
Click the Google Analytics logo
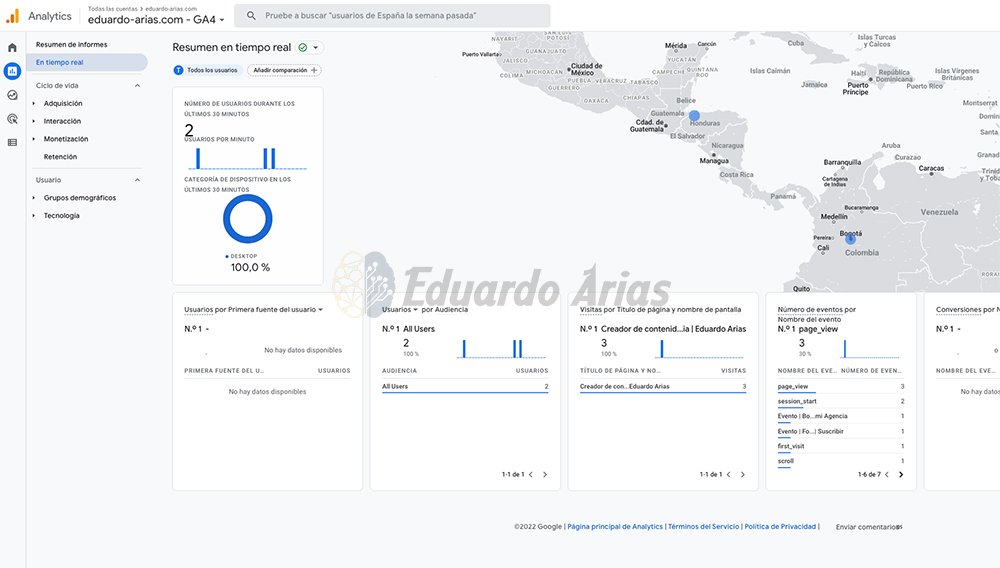coord(13,16)
